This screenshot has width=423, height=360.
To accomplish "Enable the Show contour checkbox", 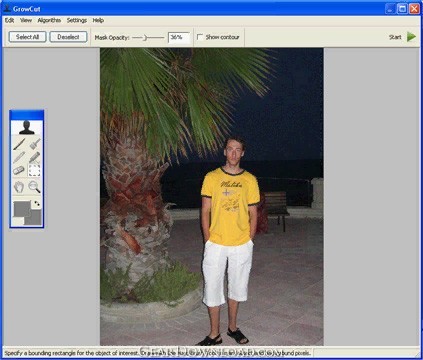I will [200, 37].
